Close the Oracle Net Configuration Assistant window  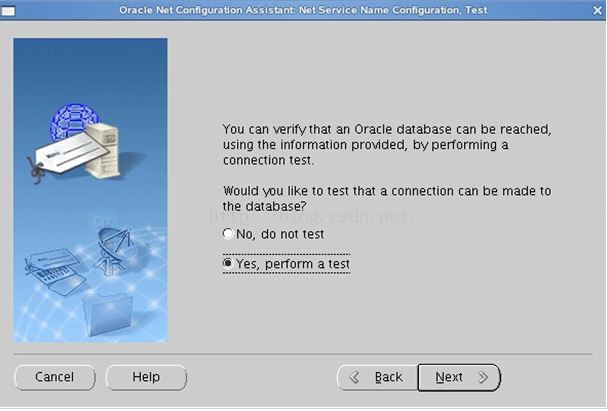click(598, 10)
